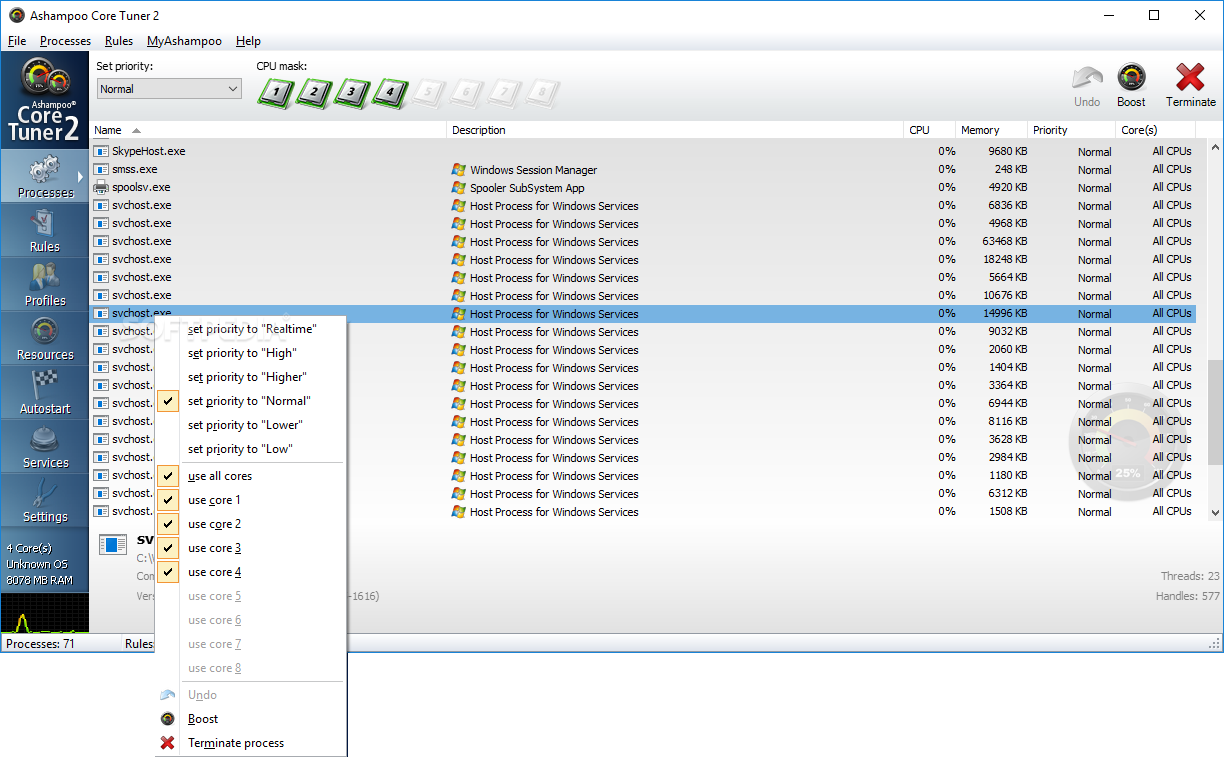Select the smss.exe process row
Viewport: 1224px width, 757px height.
click(643, 169)
